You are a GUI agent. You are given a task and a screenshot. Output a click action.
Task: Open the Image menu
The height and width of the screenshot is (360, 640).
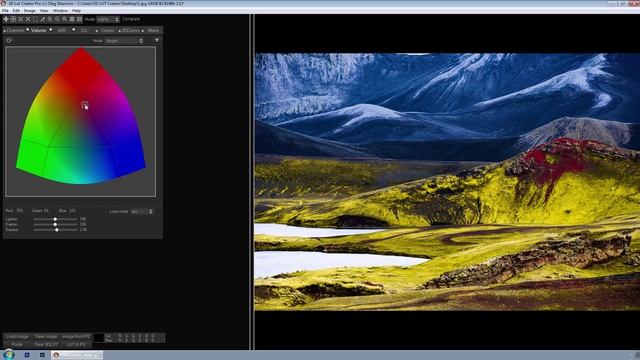(30, 11)
